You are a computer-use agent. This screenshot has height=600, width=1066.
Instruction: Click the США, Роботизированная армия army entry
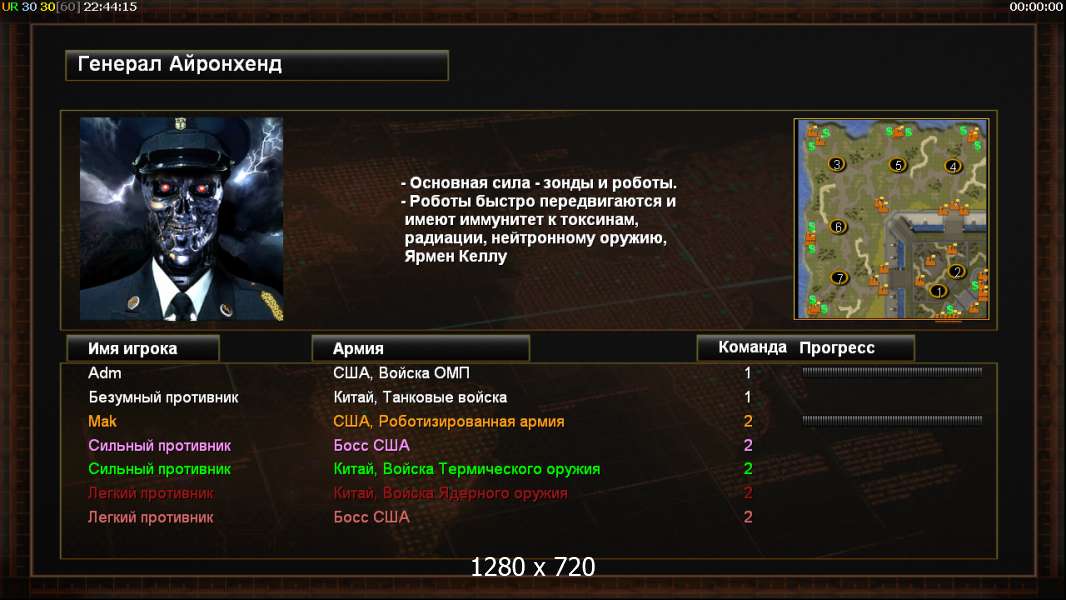point(449,421)
